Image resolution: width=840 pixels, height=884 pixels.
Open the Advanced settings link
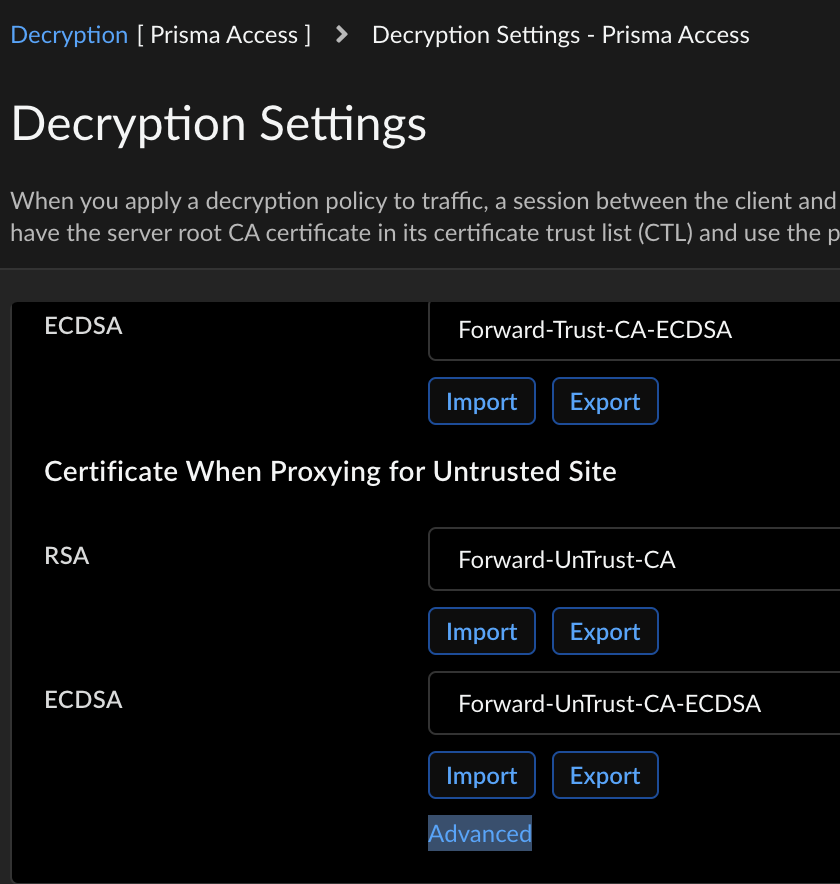[x=480, y=833]
